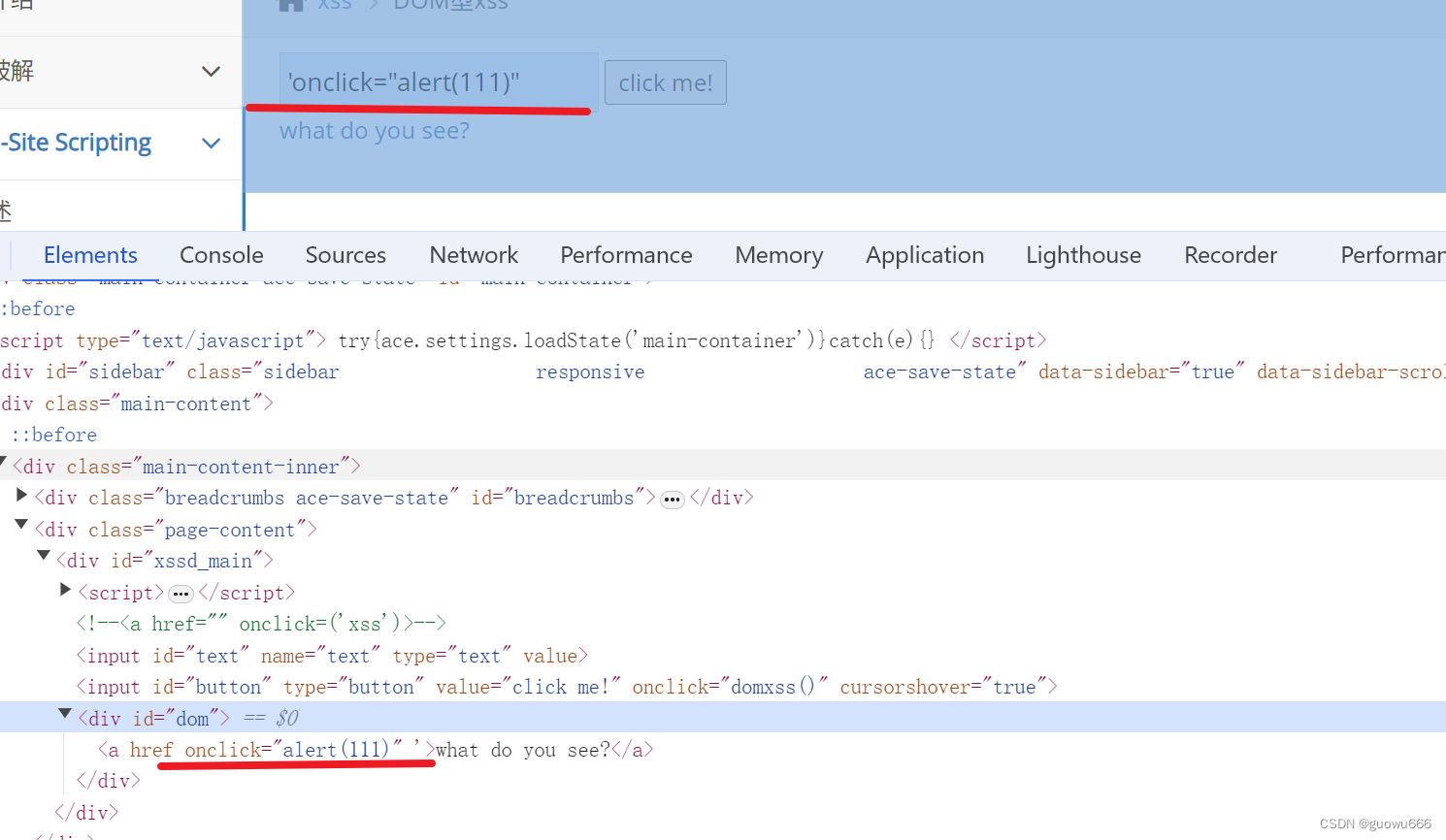The image size is (1446, 840).
Task: Collapse the page-content div node
Action: 21,525
